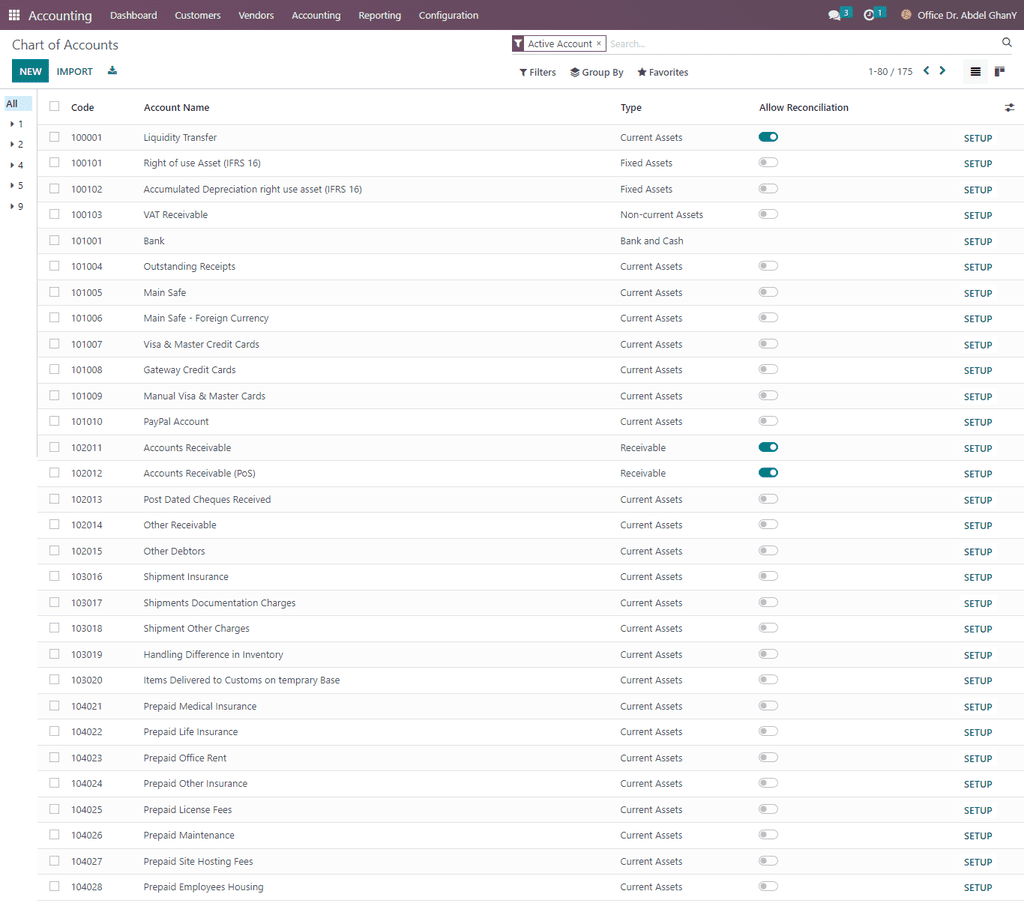This screenshot has width=1024, height=903.
Task: Enable reconciliation for Other Debtors
Action: (x=768, y=550)
